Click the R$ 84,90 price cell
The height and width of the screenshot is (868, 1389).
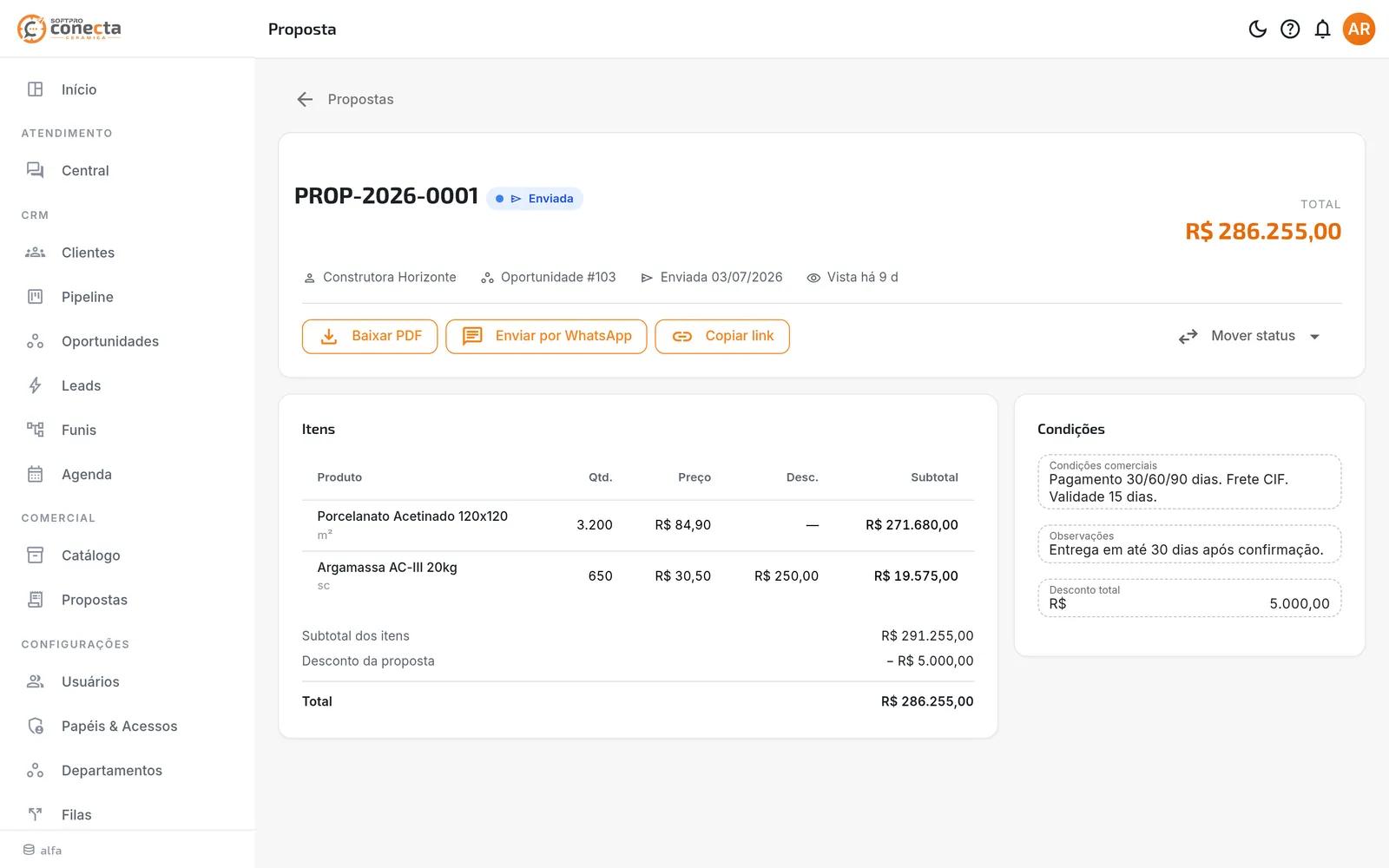682,525
